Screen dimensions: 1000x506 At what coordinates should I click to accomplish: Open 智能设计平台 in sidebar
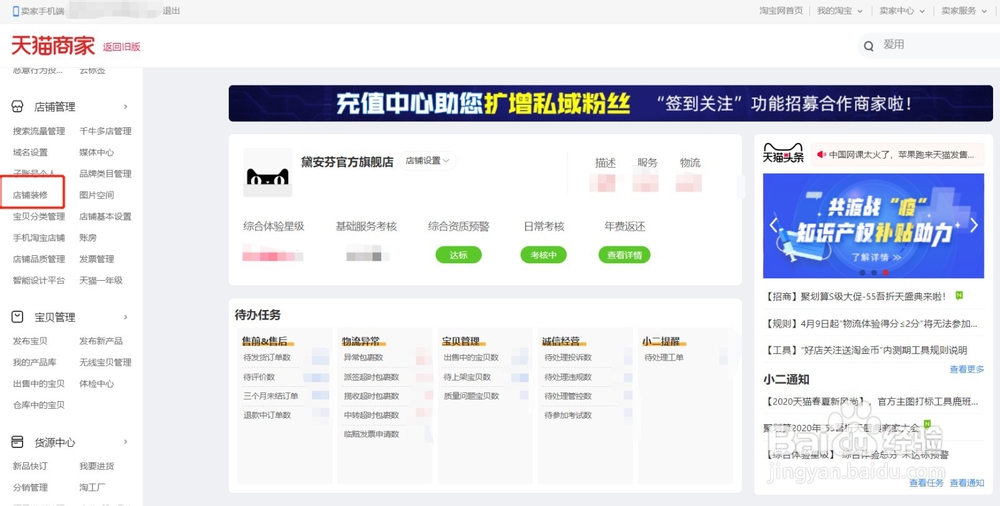click(x=39, y=280)
